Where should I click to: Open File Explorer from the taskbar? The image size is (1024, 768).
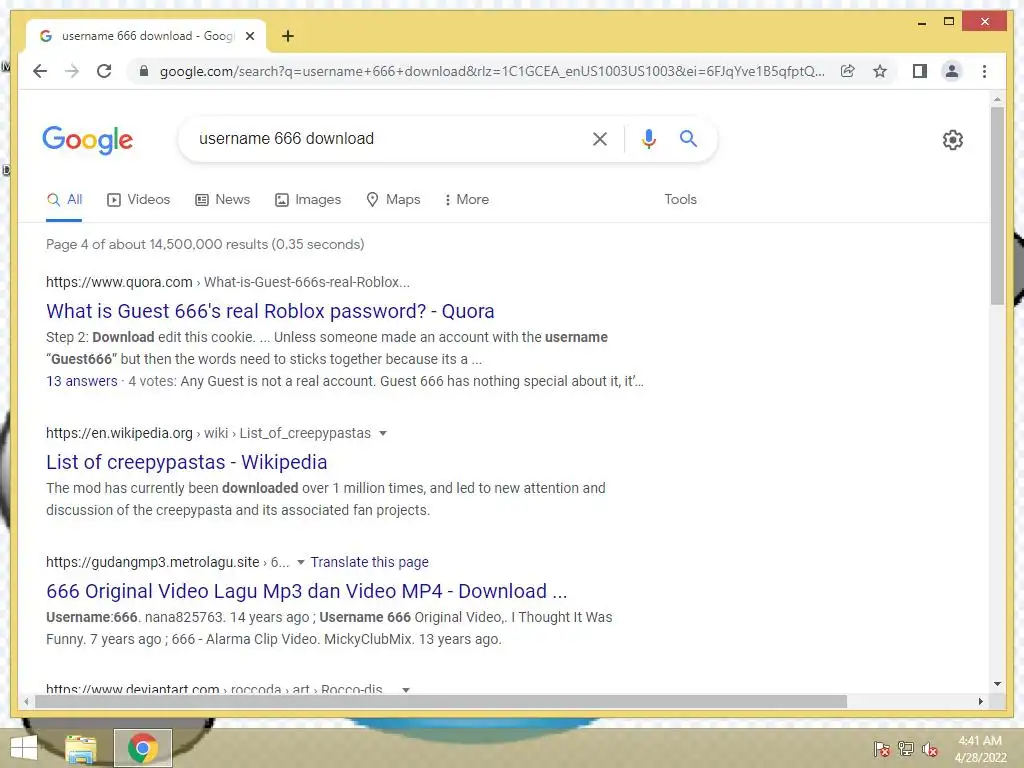pos(81,748)
